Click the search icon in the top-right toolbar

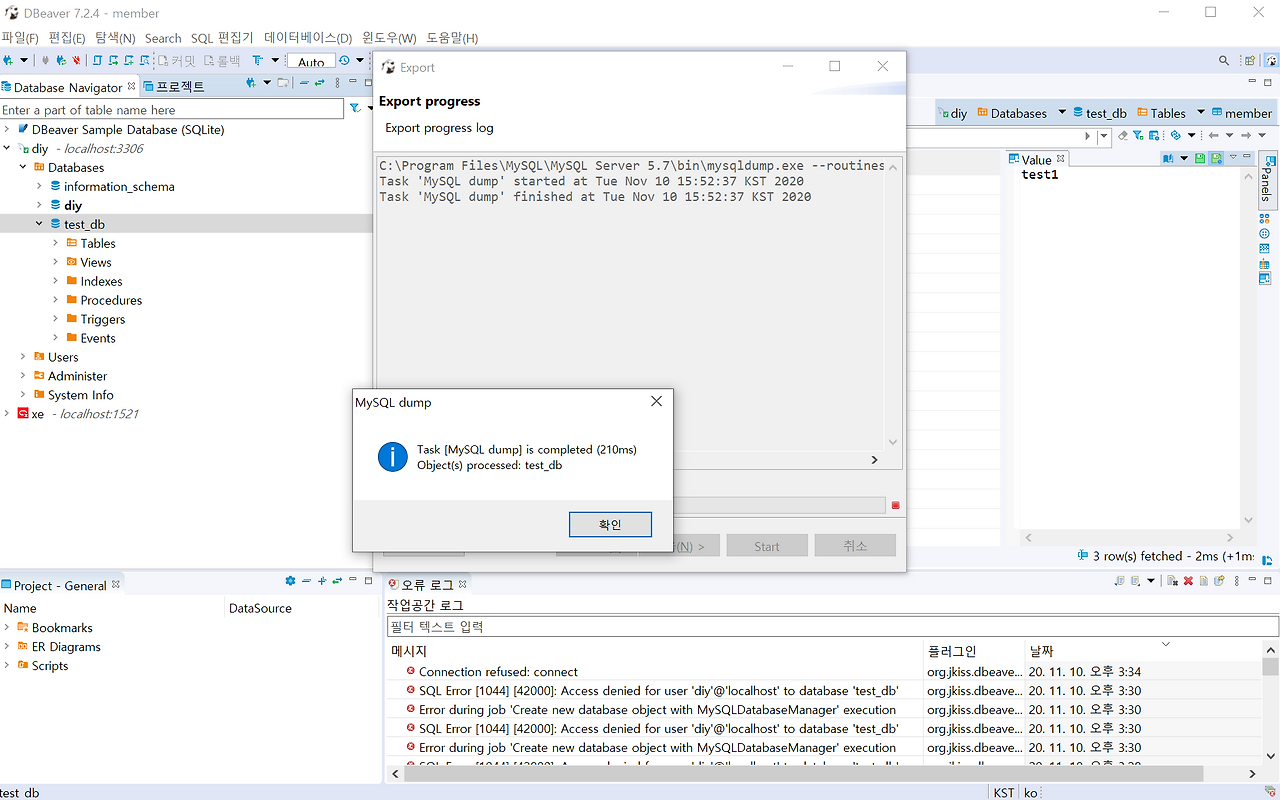point(1222,59)
